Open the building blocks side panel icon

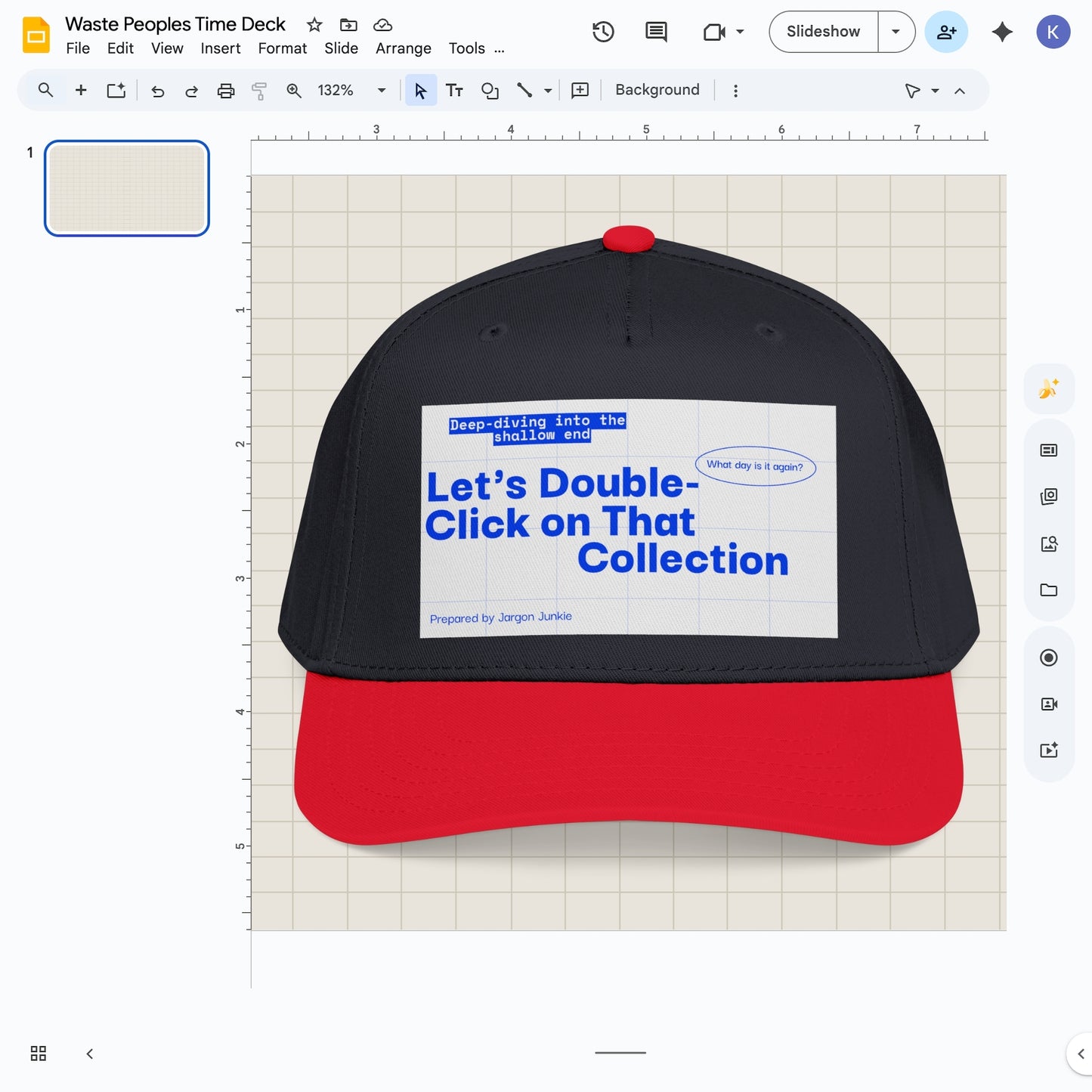(x=1049, y=497)
